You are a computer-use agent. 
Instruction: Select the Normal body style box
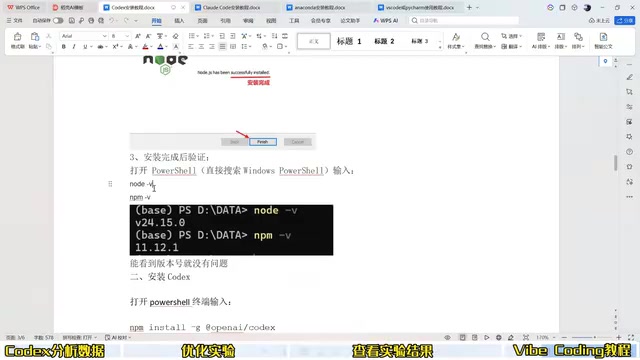[313, 41]
